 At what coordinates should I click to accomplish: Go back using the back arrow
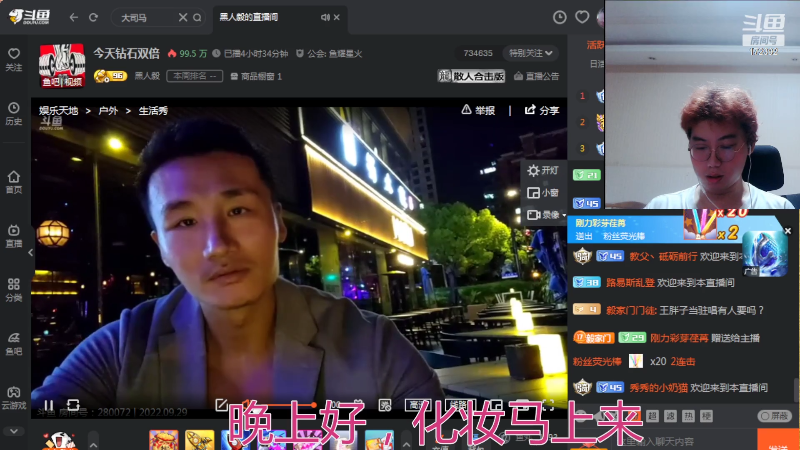tap(73, 17)
